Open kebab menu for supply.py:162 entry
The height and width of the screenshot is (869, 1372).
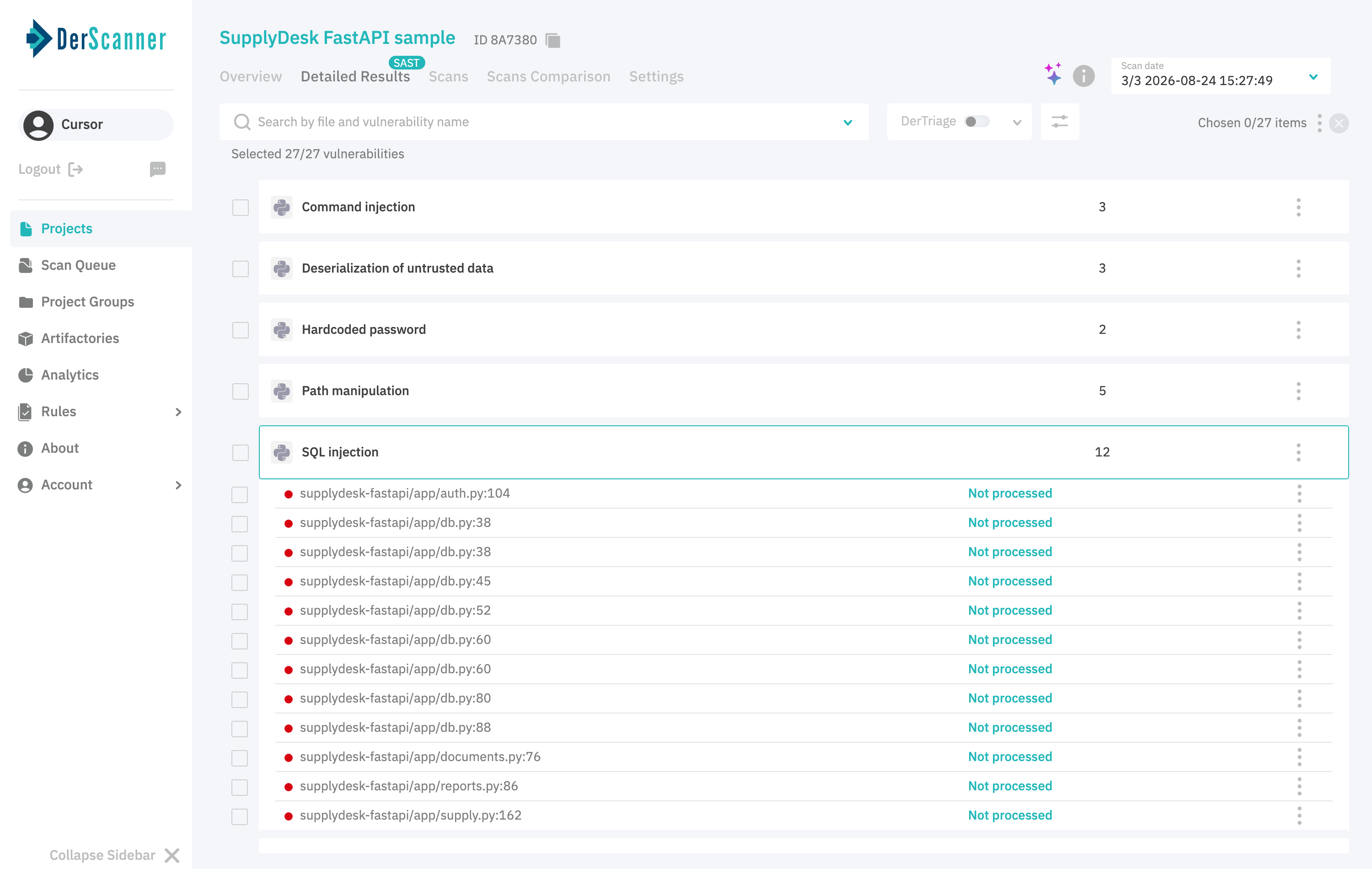tap(1299, 815)
